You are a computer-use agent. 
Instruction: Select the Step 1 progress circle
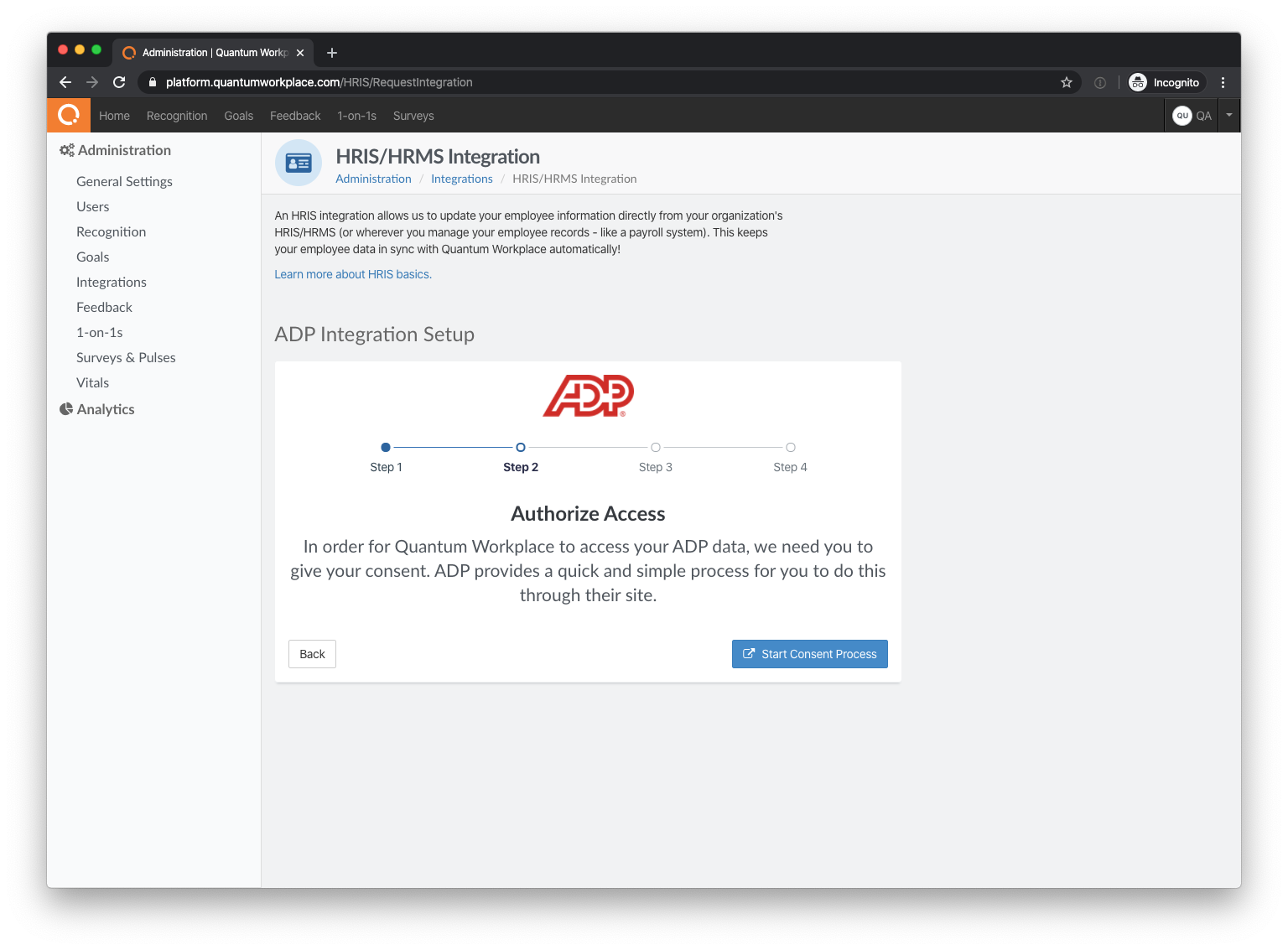click(386, 447)
